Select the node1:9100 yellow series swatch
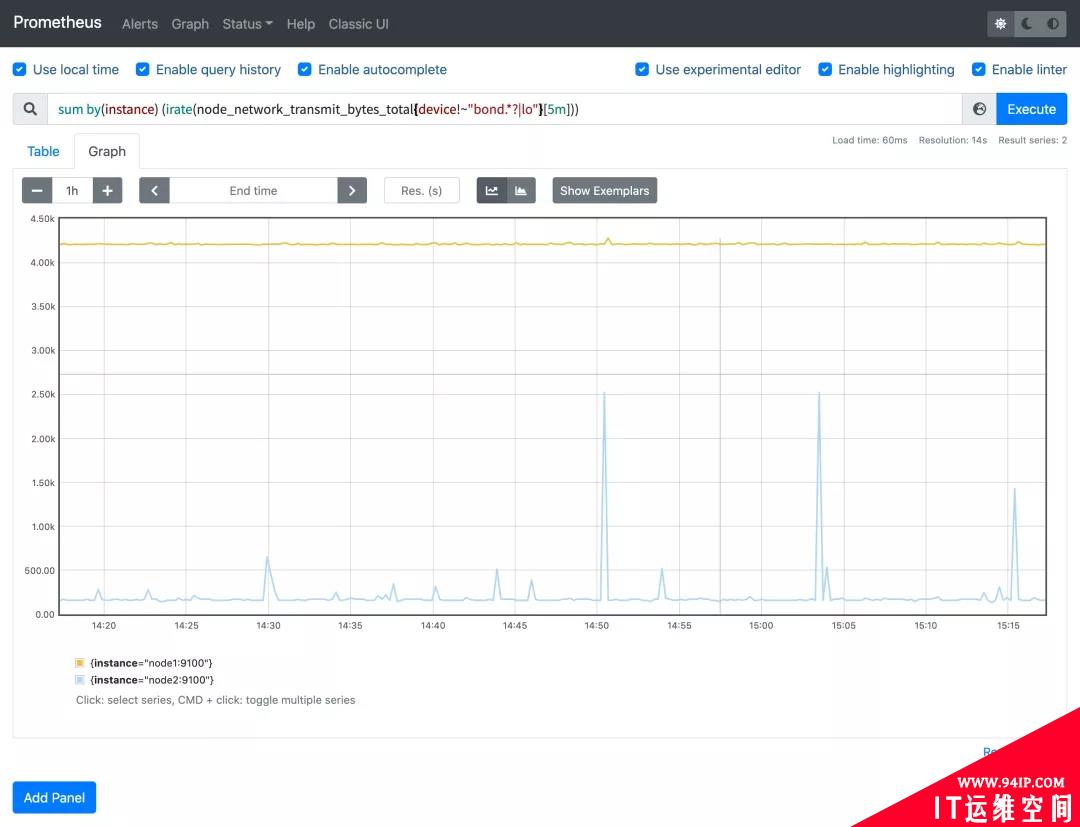Screen dimensions: 1080x827 (79, 663)
